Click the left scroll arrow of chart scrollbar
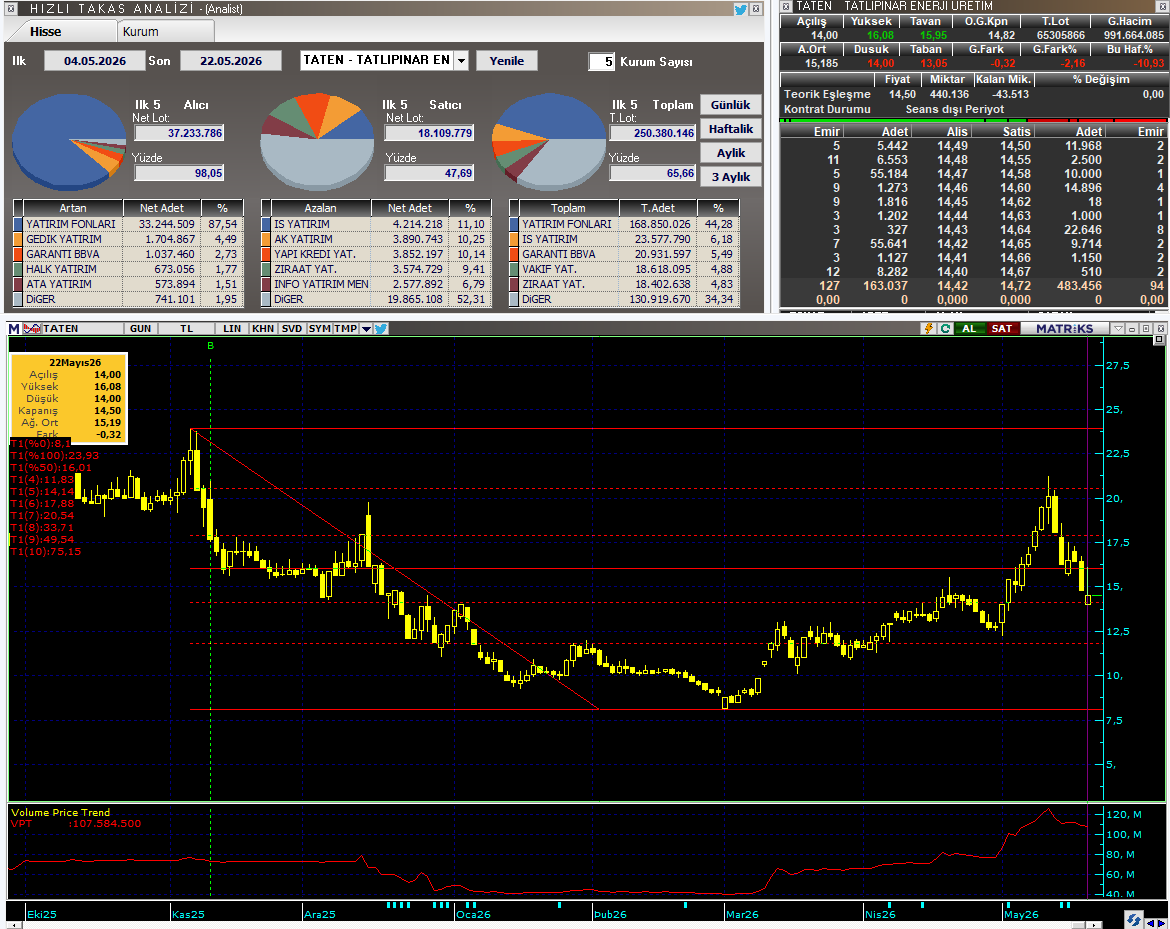1170x929 pixels. [14, 925]
